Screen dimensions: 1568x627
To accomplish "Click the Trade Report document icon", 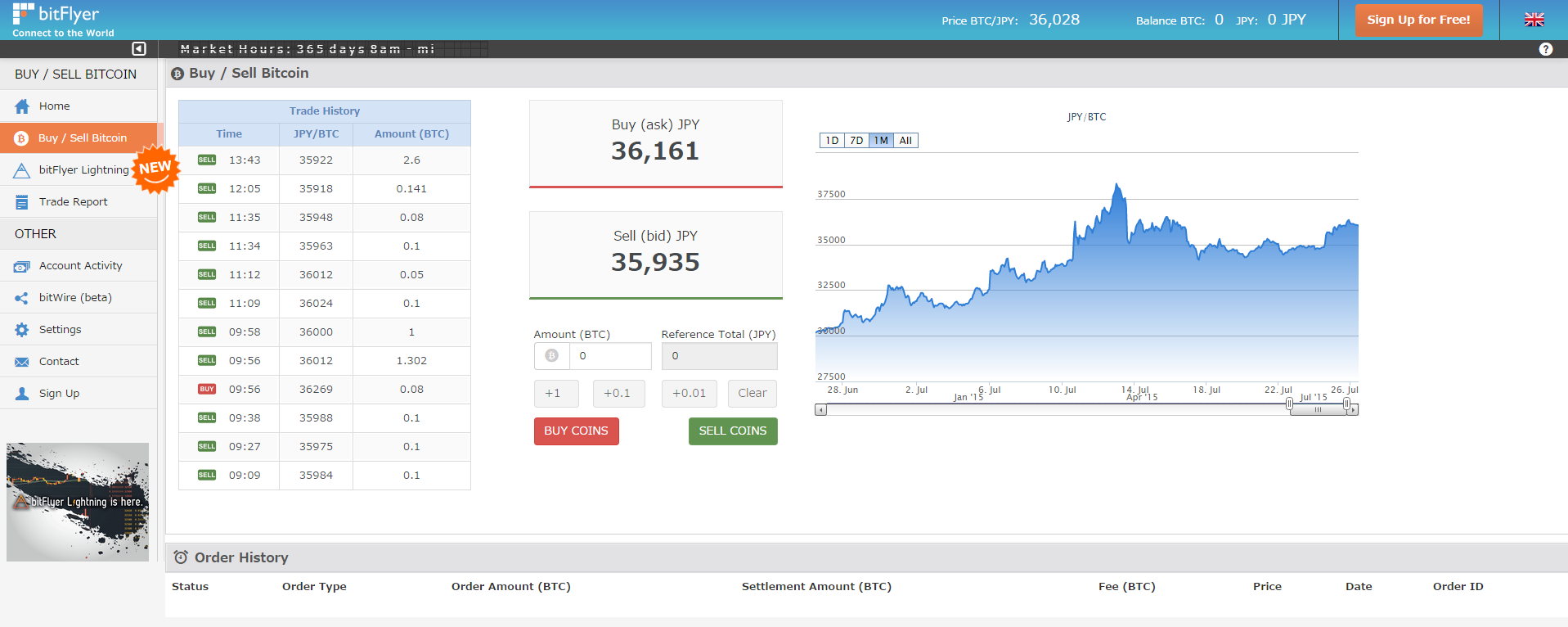I will tap(22, 202).
